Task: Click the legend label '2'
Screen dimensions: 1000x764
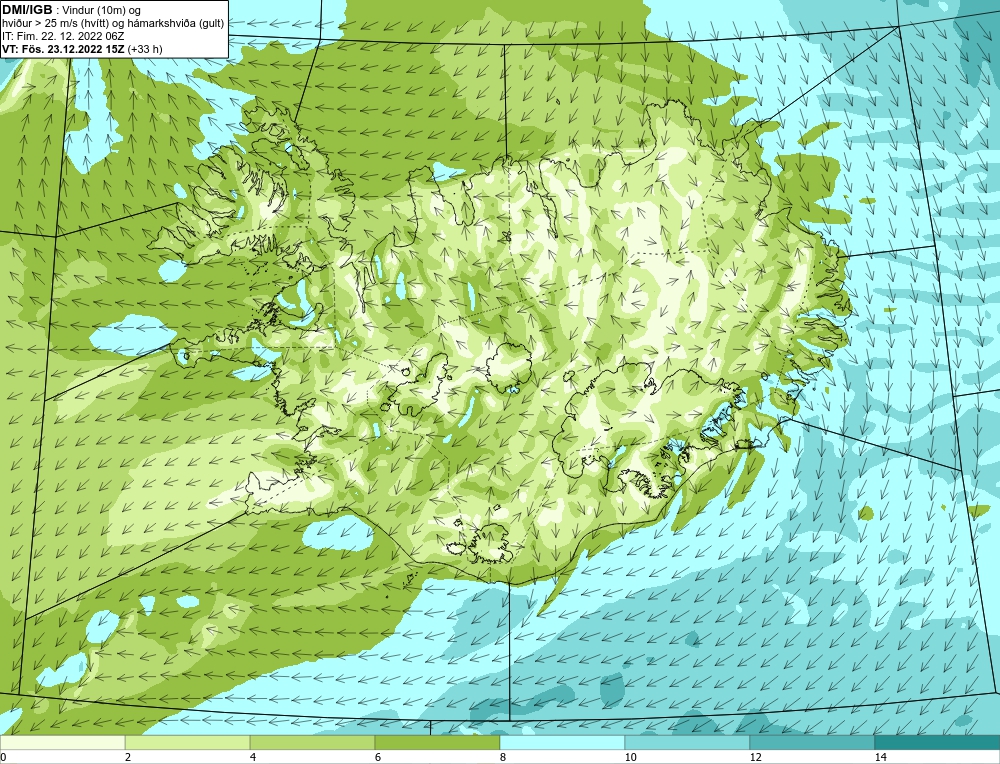Action: (x=128, y=757)
